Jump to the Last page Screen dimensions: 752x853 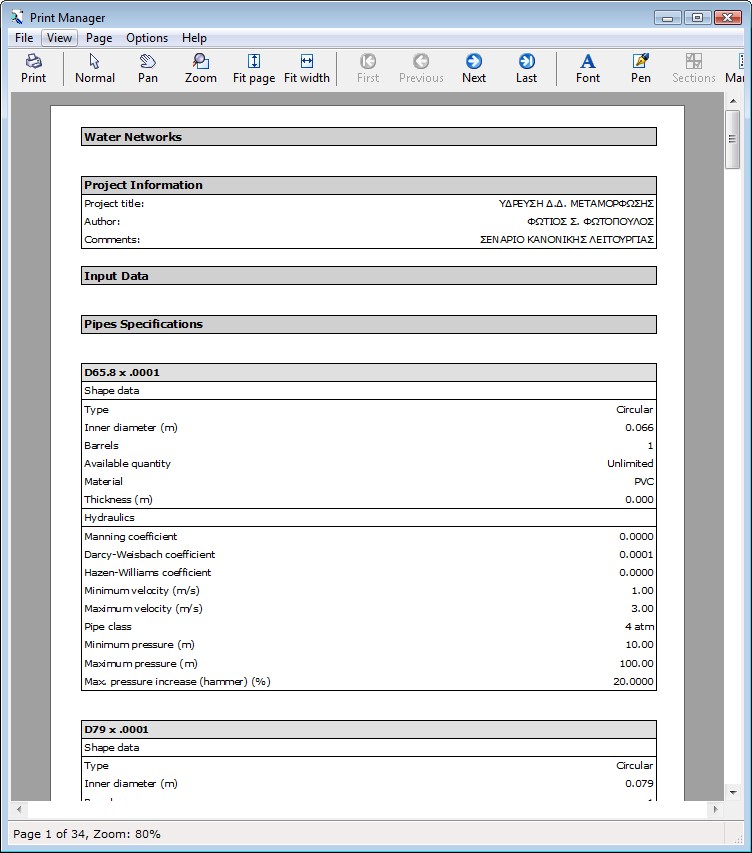527,68
